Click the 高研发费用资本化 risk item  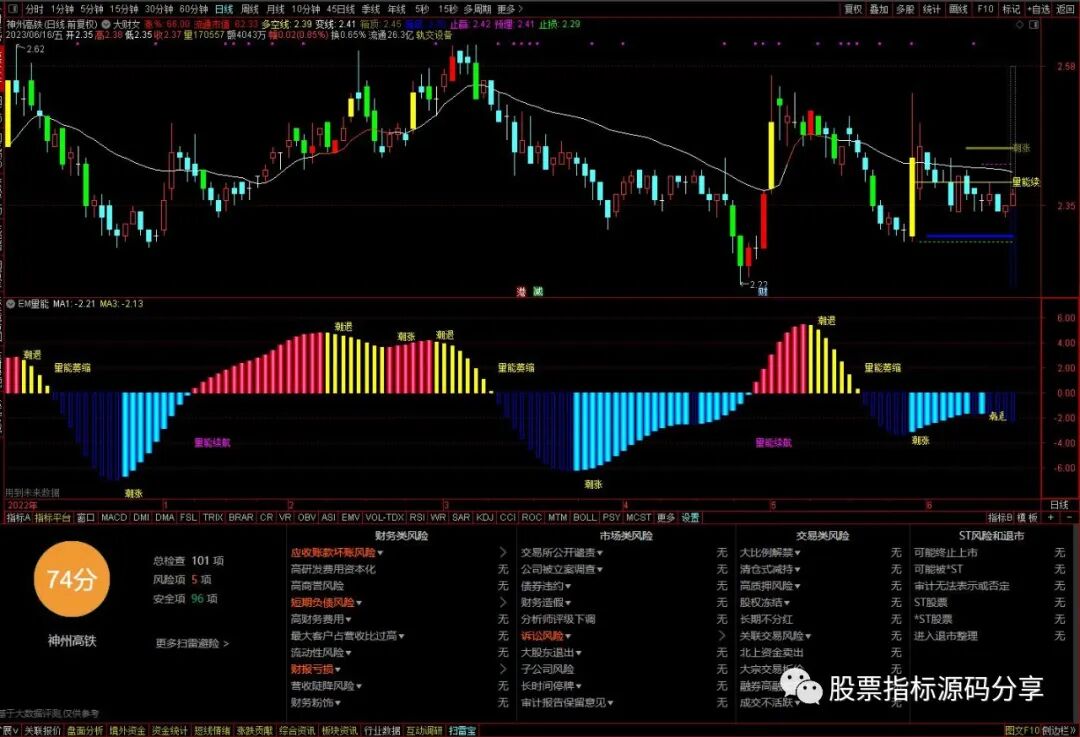[x=333, y=569]
